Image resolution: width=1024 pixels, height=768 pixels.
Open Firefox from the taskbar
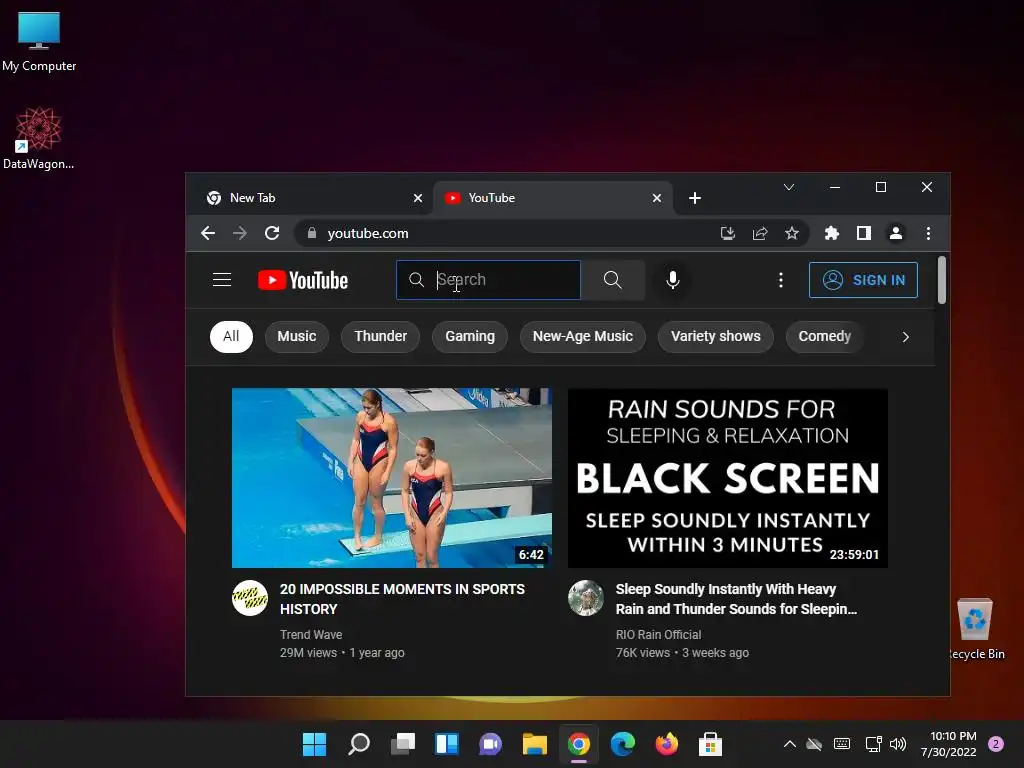666,744
